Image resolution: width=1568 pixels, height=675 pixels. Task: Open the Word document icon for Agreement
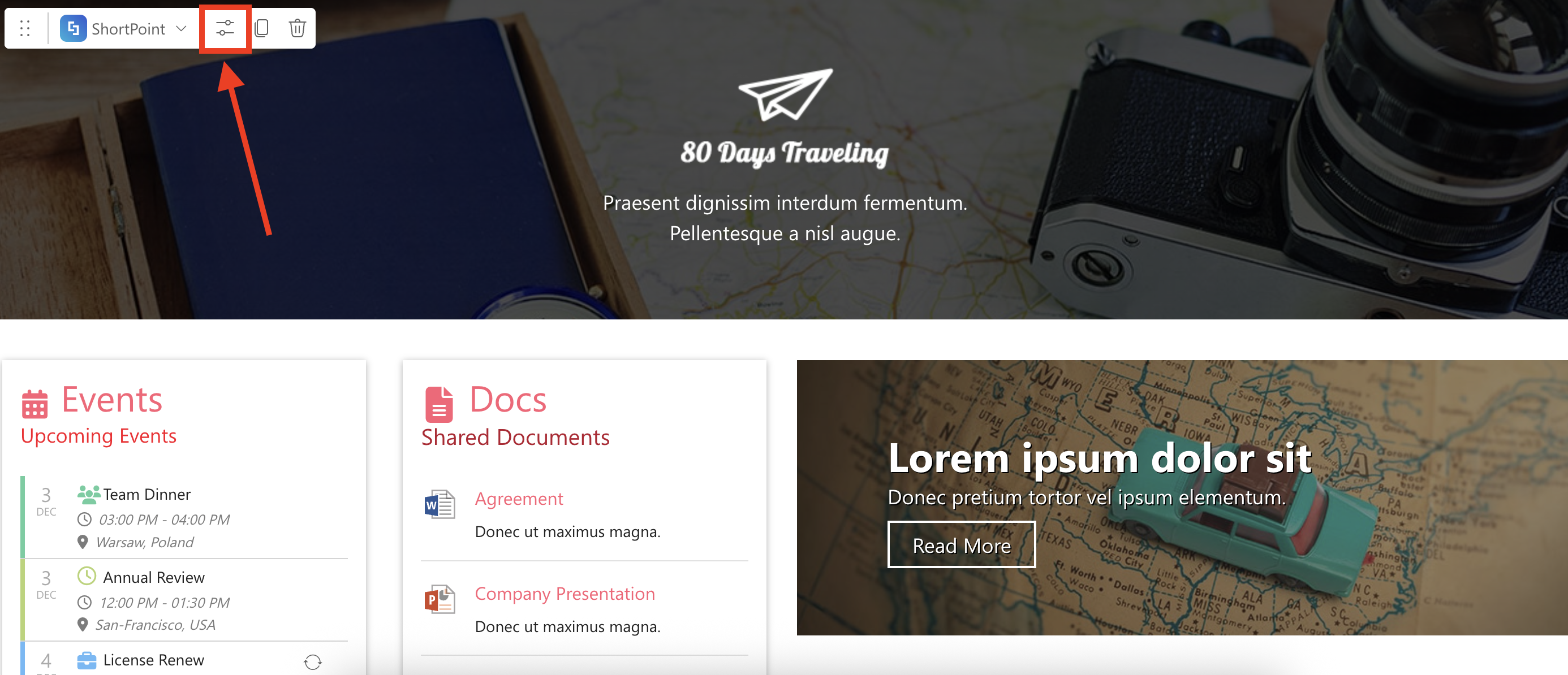point(440,504)
